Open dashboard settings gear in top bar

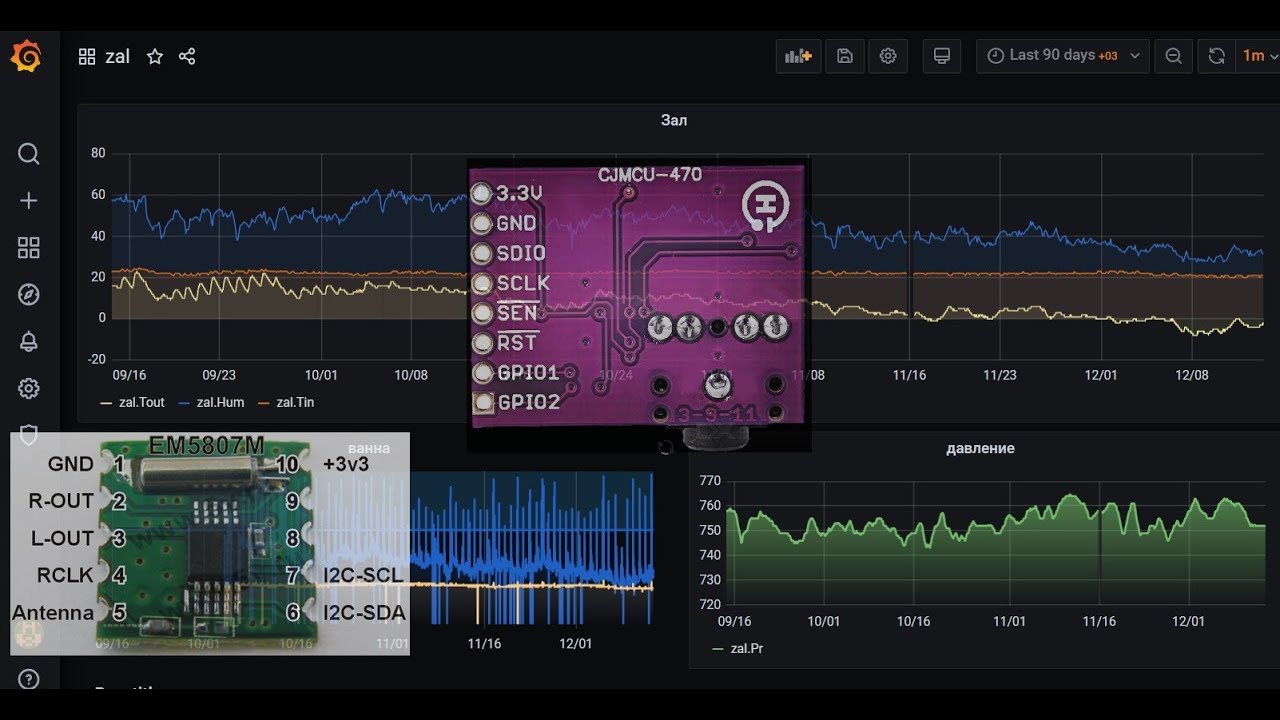tap(888, 56)
